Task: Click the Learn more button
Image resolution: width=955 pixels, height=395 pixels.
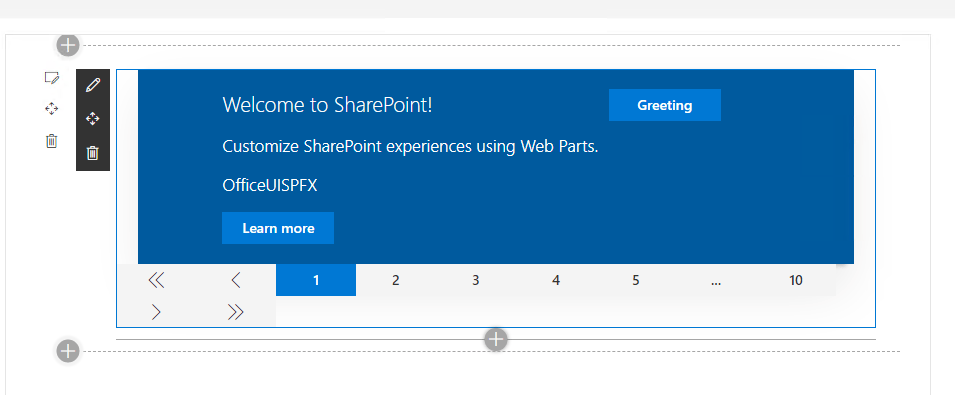Action: (x=278, y=228)
